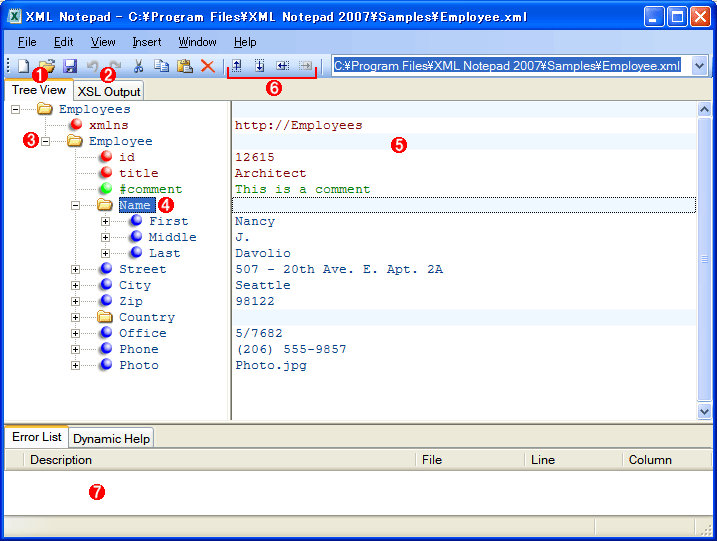This screenshot has height=541, width=717.
Task: Click the red ball icon beside id
Action: point(107,156)
